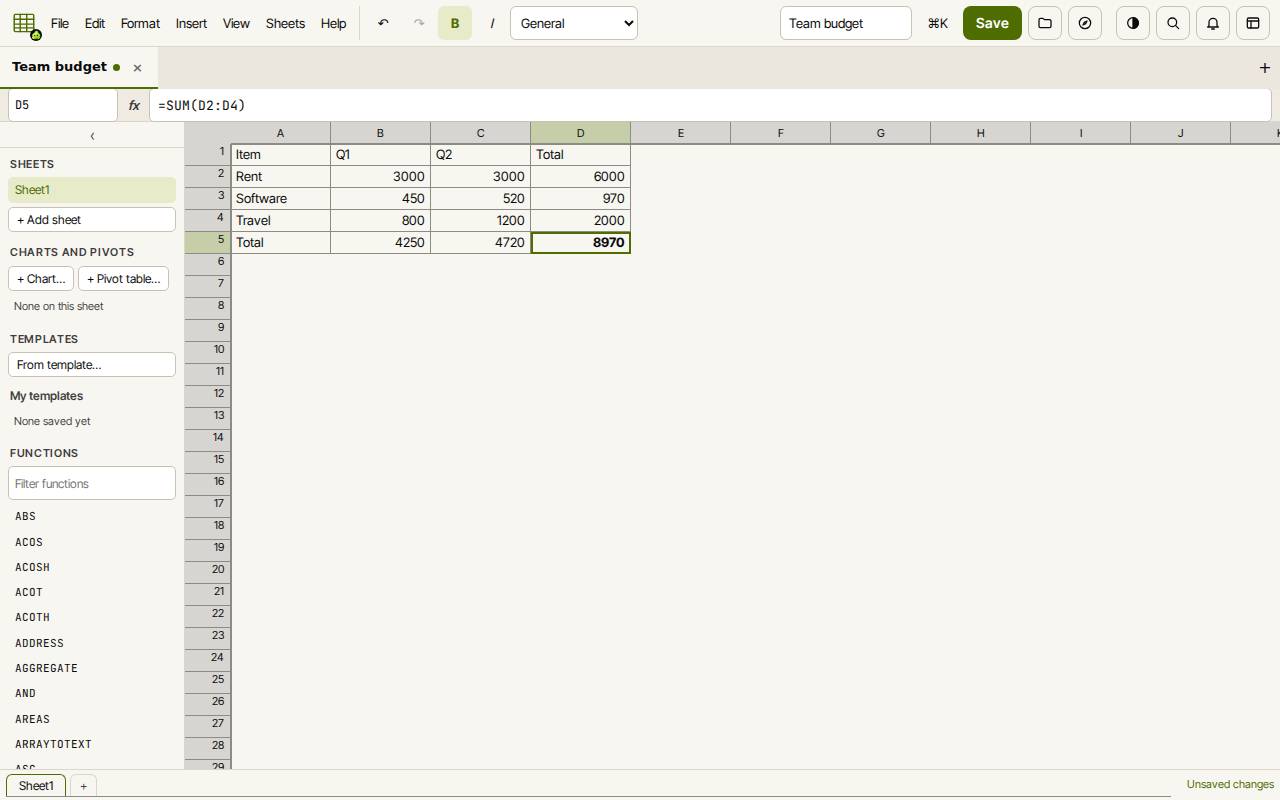The height and width of the screenshot is (800, 1280).
Task: Select column D header
Action: coord(580,133)
